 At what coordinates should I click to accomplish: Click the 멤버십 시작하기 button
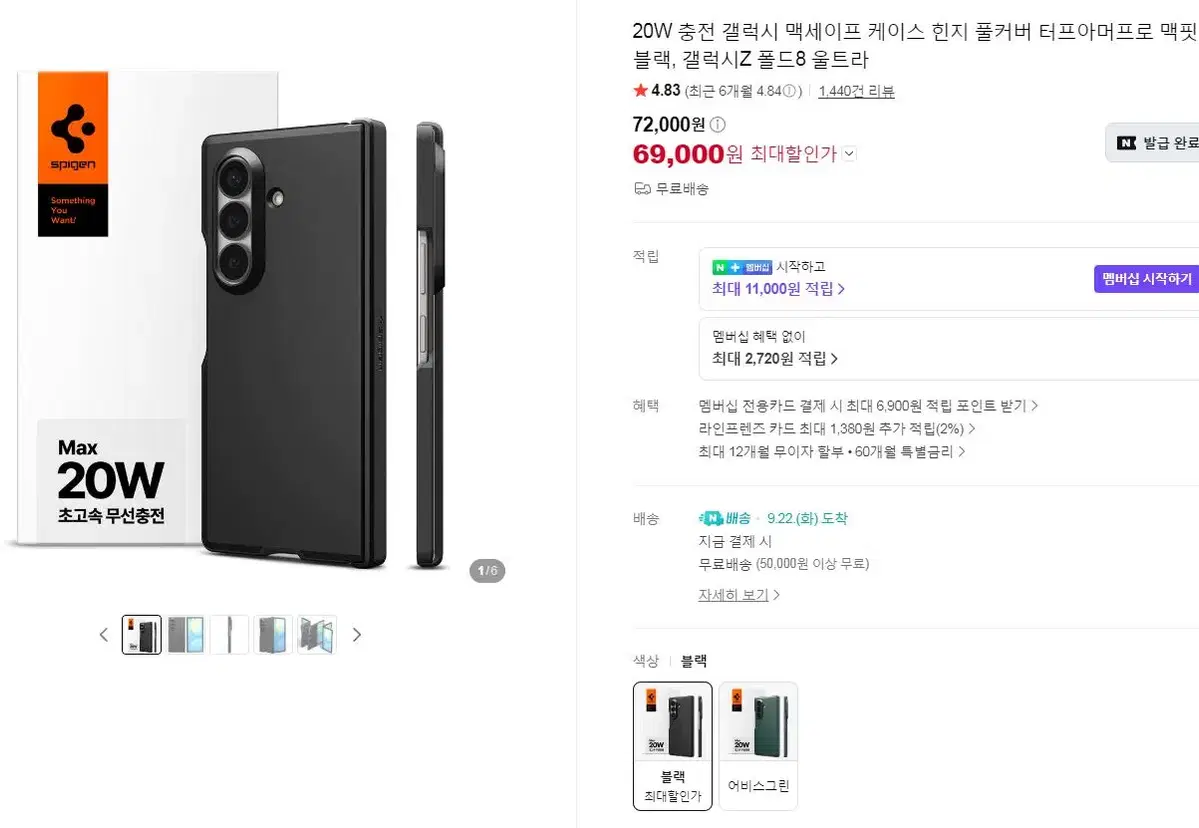pyautogui.click(x=1147, y=279)
